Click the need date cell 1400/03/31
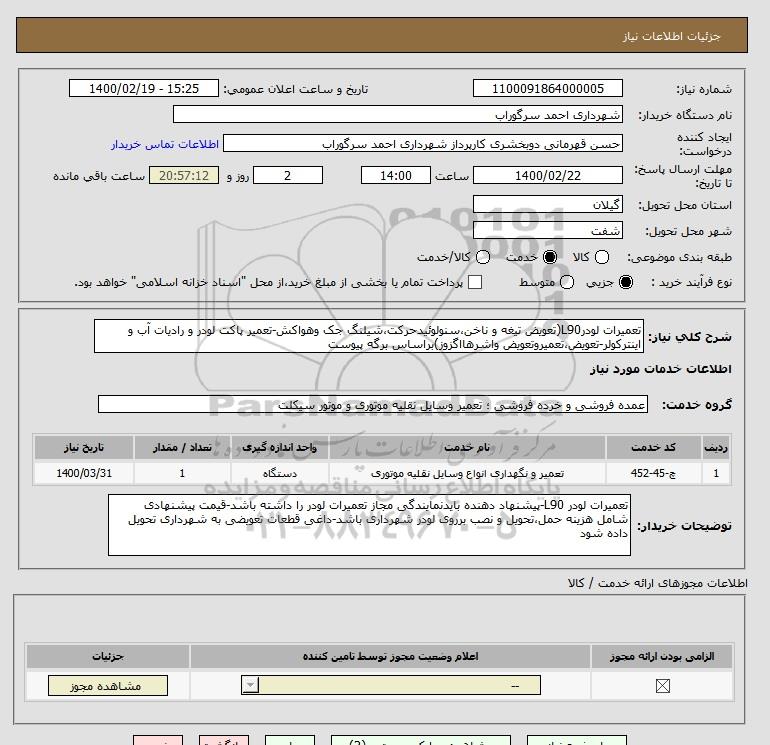The width and height of the screenshot is (770, 745). click(84, 473)
